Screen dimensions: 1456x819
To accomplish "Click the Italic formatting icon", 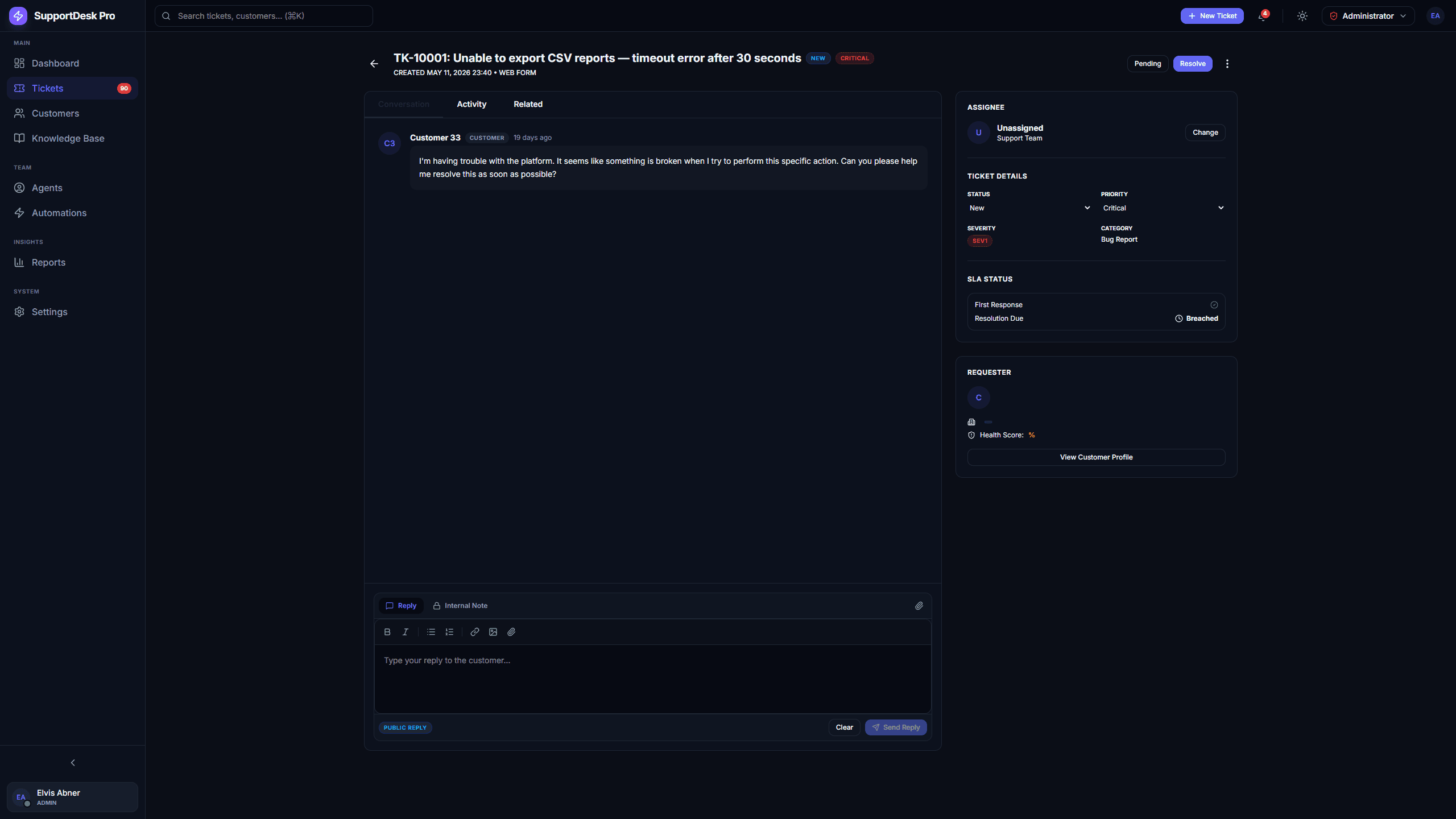I will (406, 632).
